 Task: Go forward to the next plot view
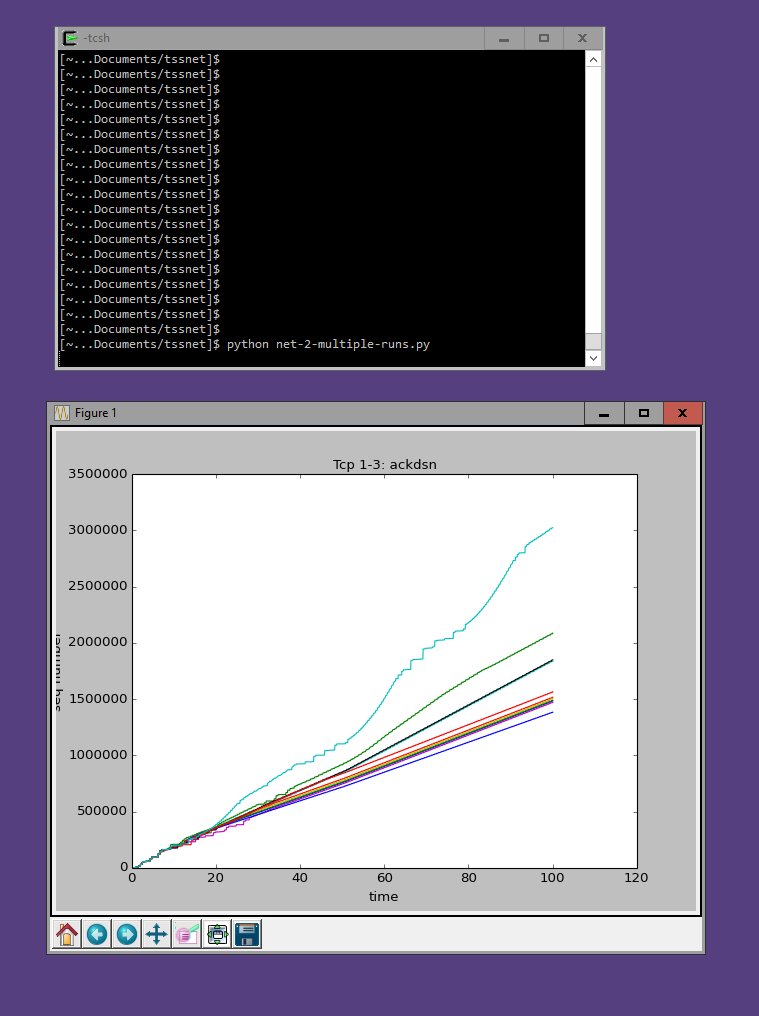(127, 934)
